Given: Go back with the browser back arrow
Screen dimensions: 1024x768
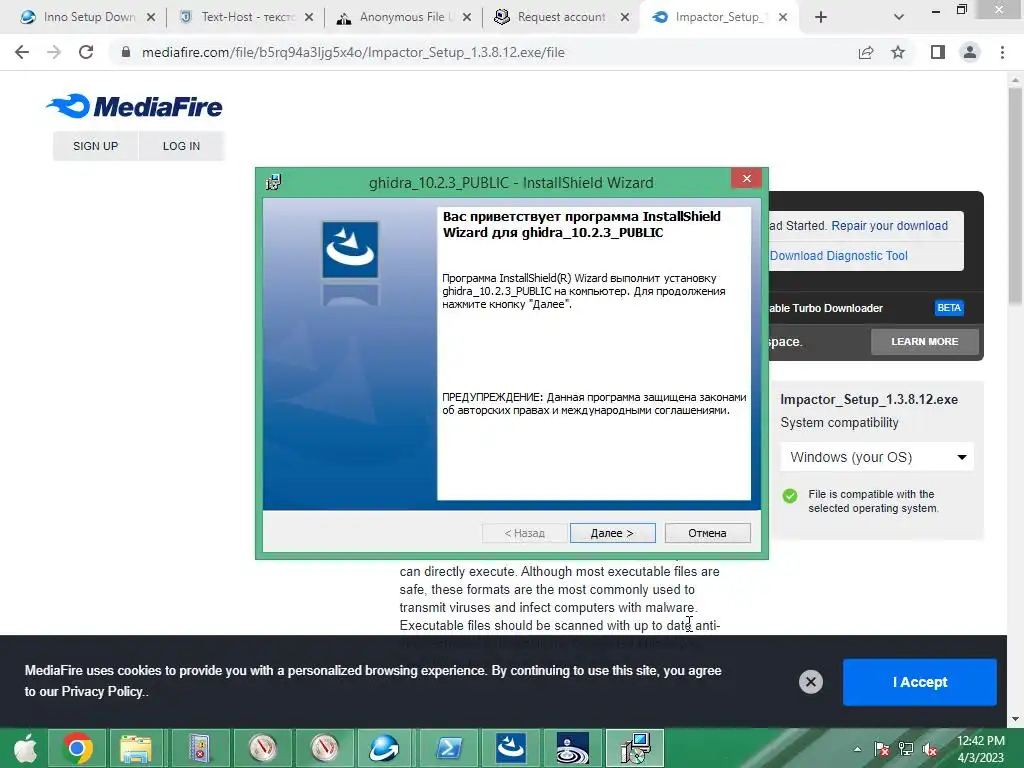Looking at the screenshot, I should click(22, 52).
